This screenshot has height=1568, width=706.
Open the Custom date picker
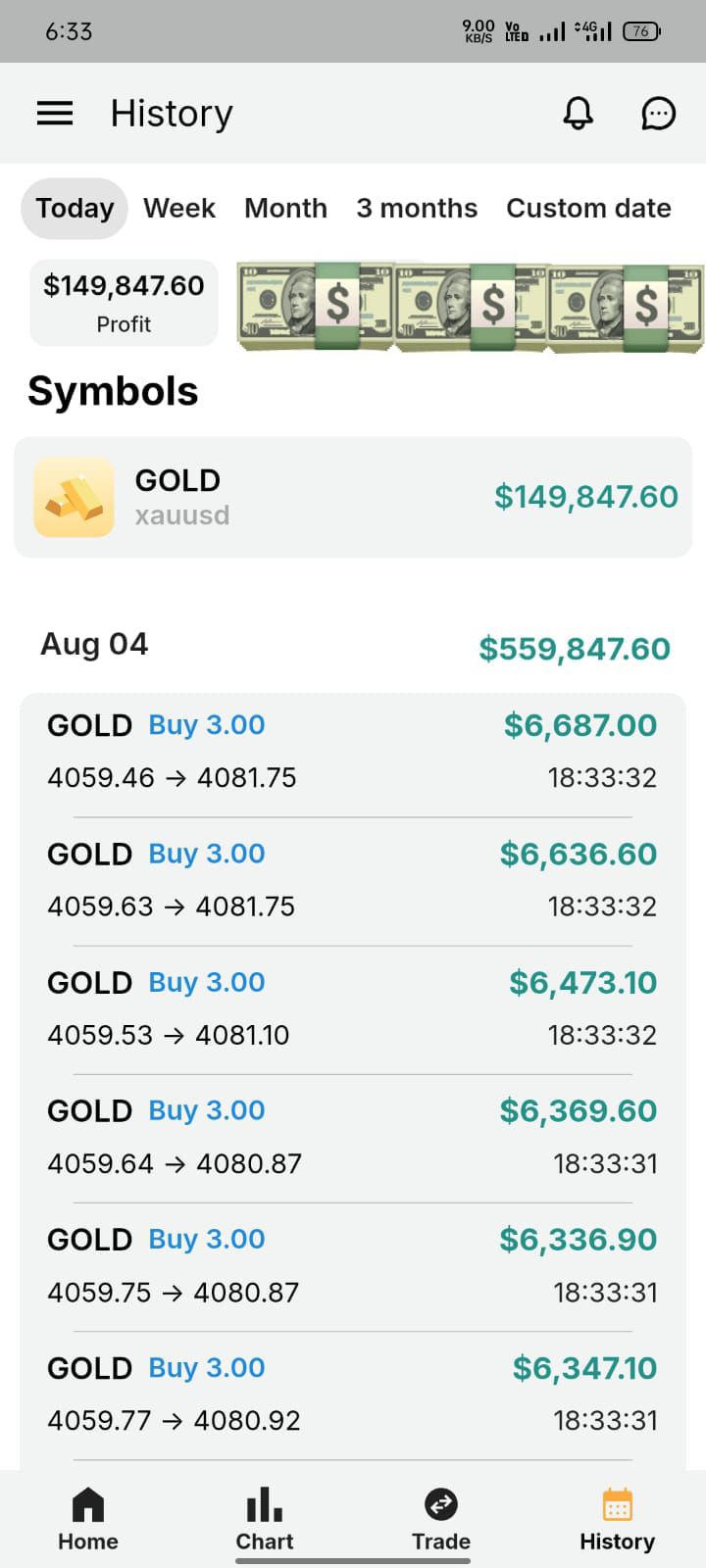[x=588, y=208]
